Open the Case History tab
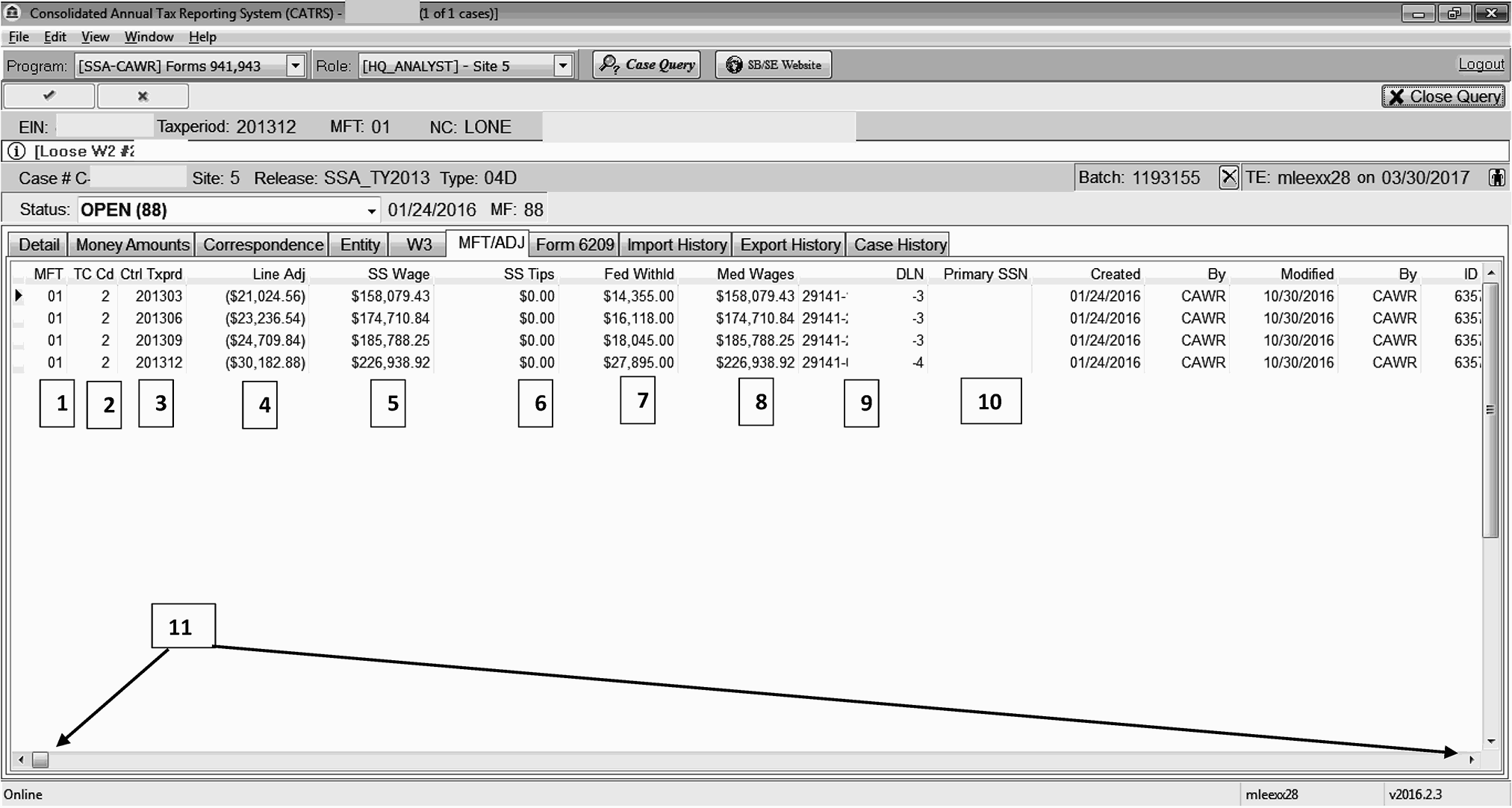 tap(899, 245)
